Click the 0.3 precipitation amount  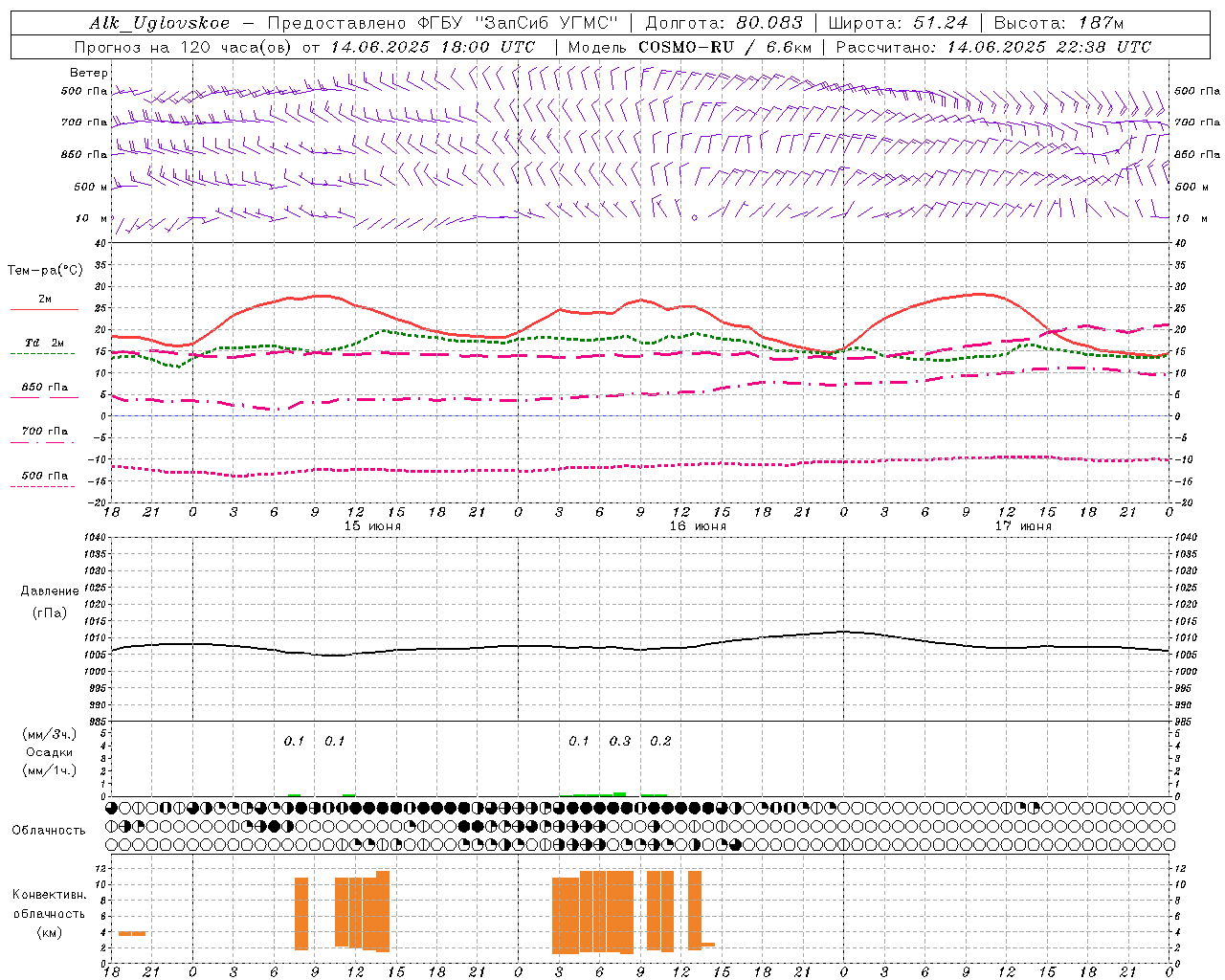(x=620, y=741)
